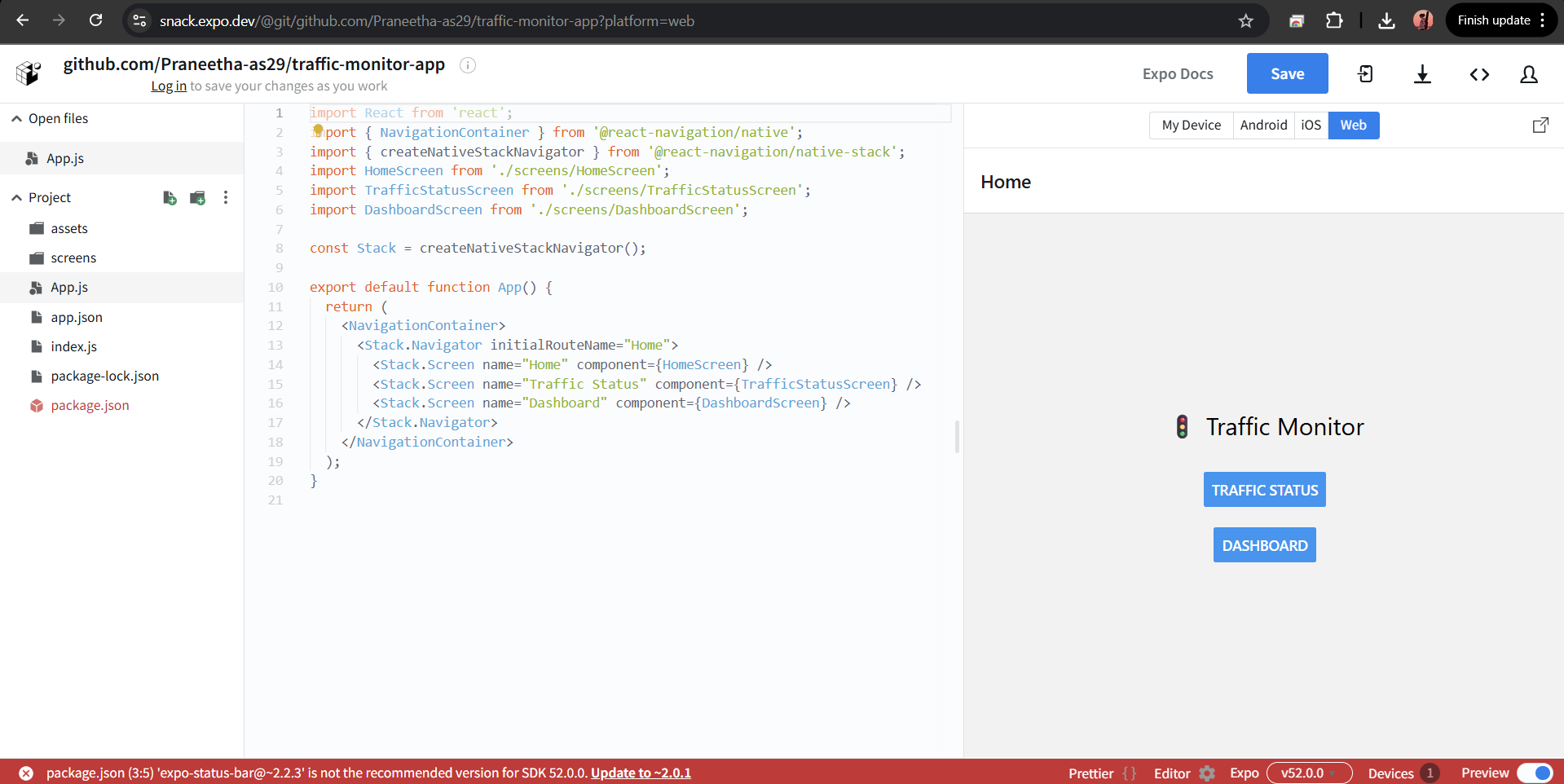Collapse the Open files section
1564x784 pixels.
(16, 119)
